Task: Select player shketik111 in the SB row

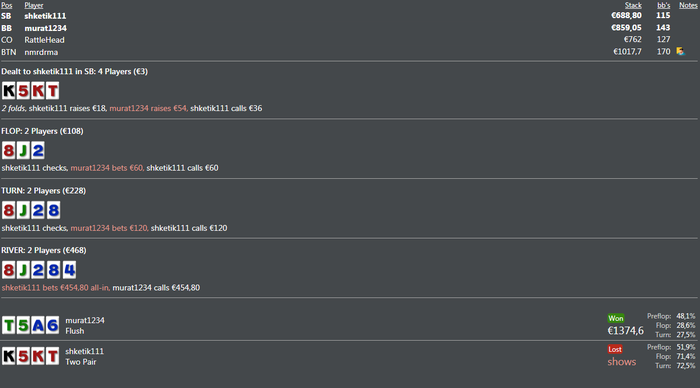Action: pos(45,16)
